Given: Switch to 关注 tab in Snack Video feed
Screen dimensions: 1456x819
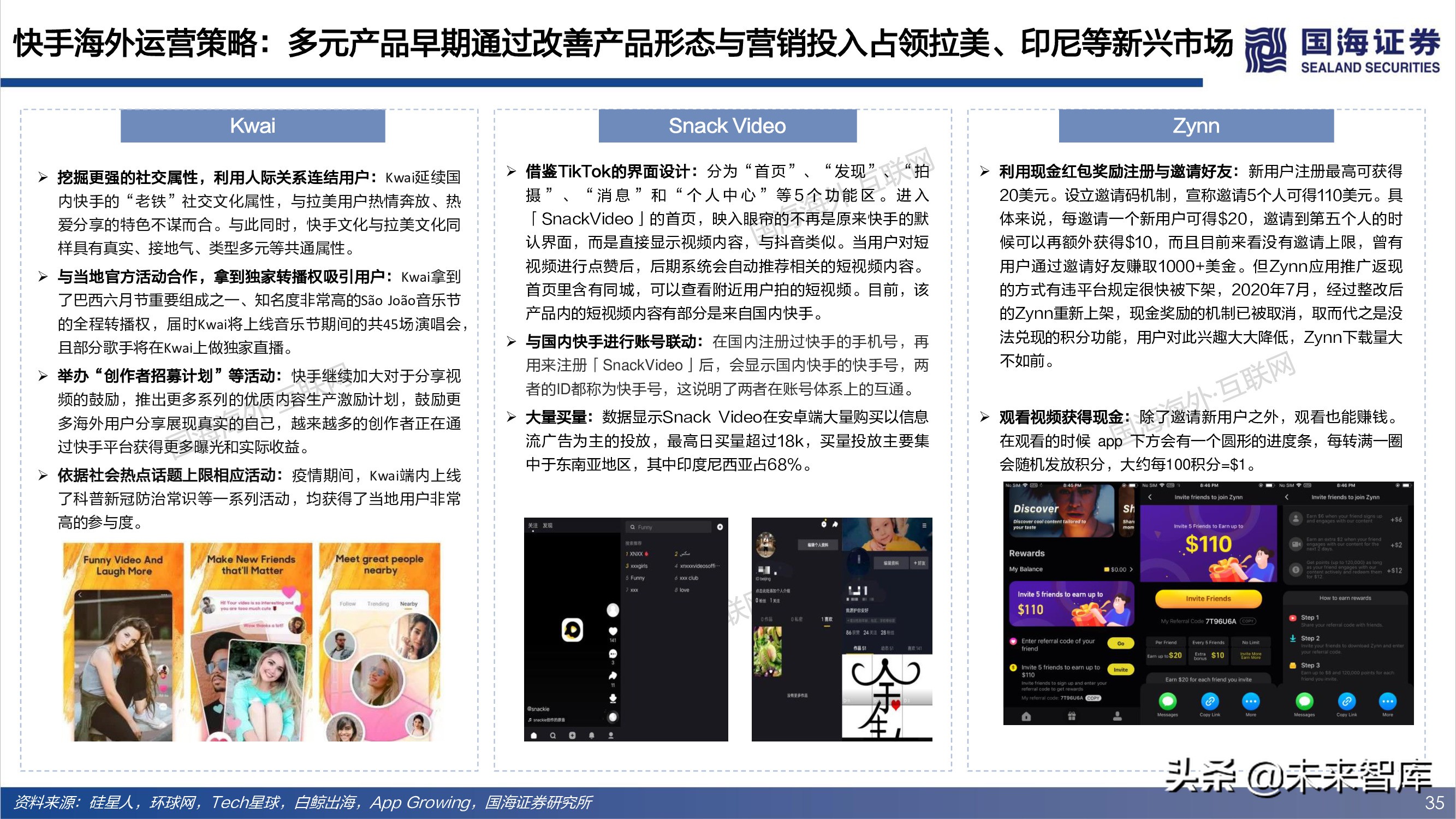Looking at the screenshot, I should 533,526.
